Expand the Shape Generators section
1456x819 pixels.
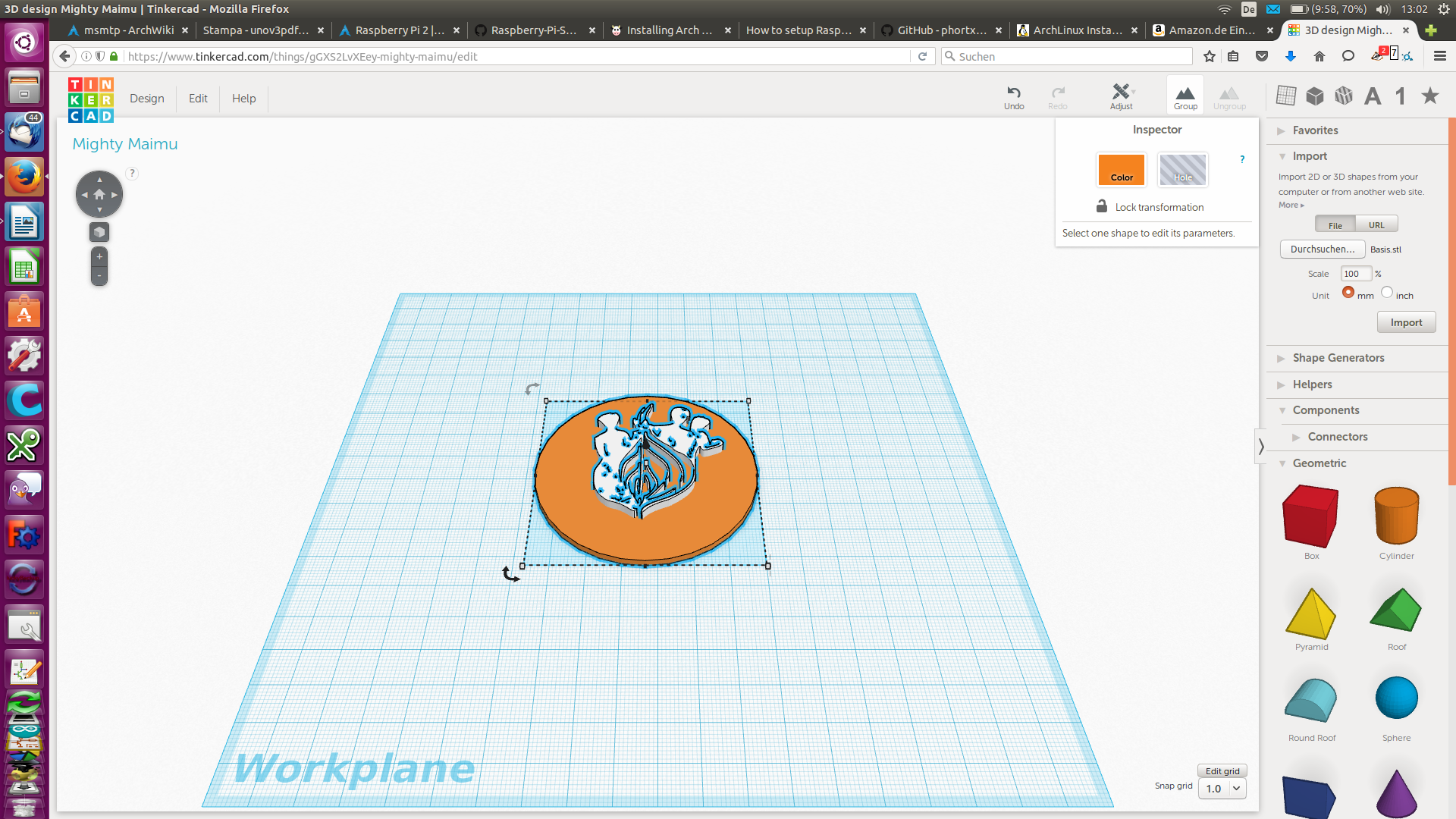(1338, 358)
